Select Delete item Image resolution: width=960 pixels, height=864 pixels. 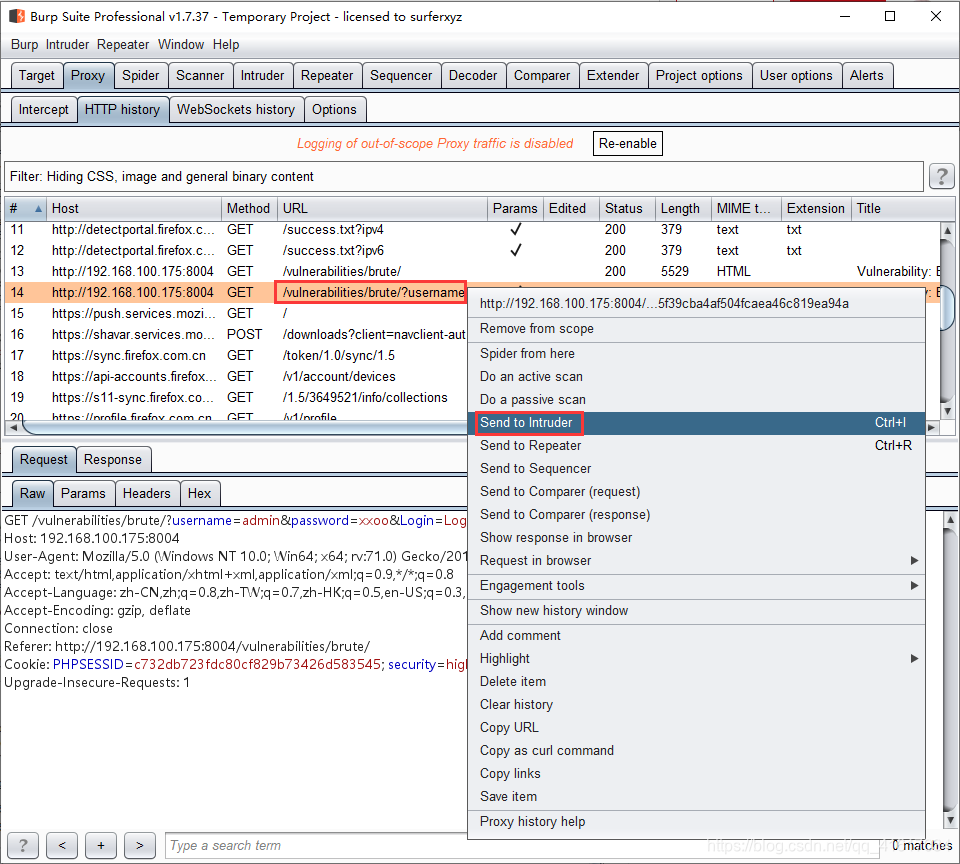[696, 682]
